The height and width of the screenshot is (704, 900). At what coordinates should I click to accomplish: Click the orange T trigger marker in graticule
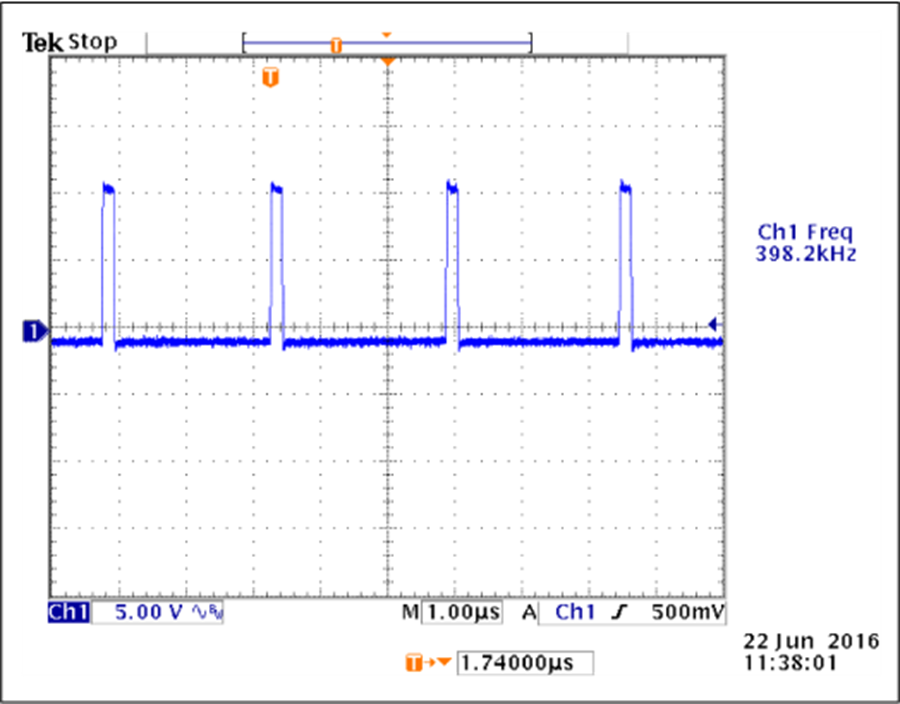tap(270, 77)
